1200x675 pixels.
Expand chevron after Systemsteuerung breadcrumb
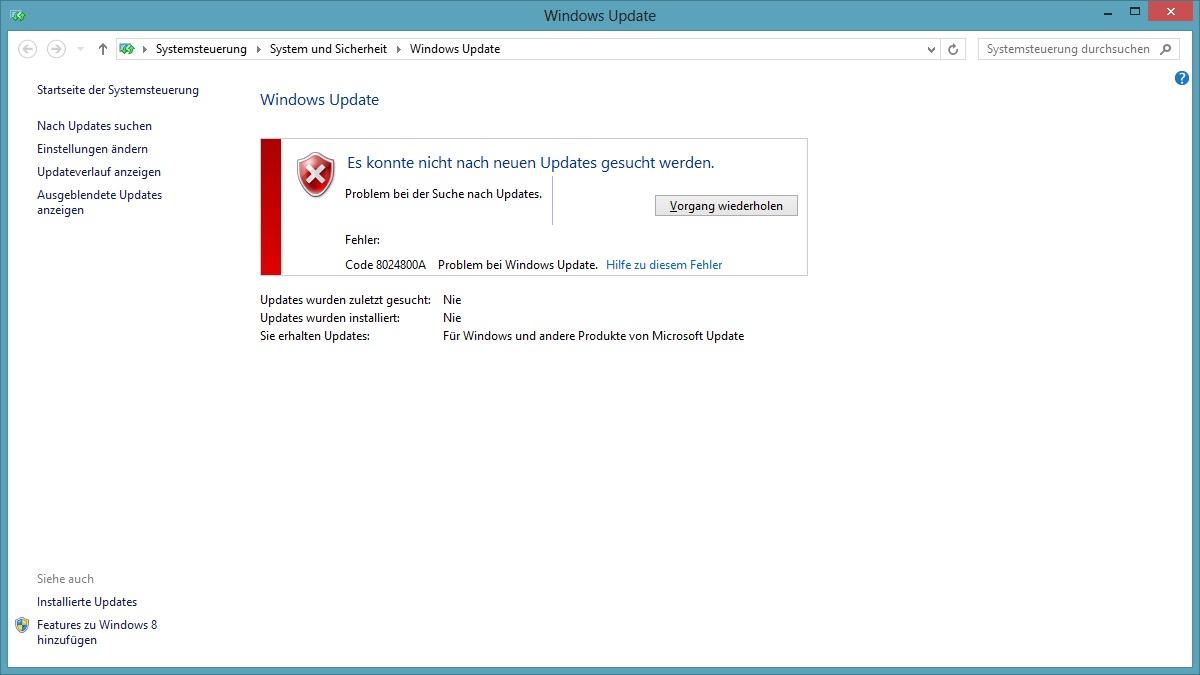click(x=258, y=49)
